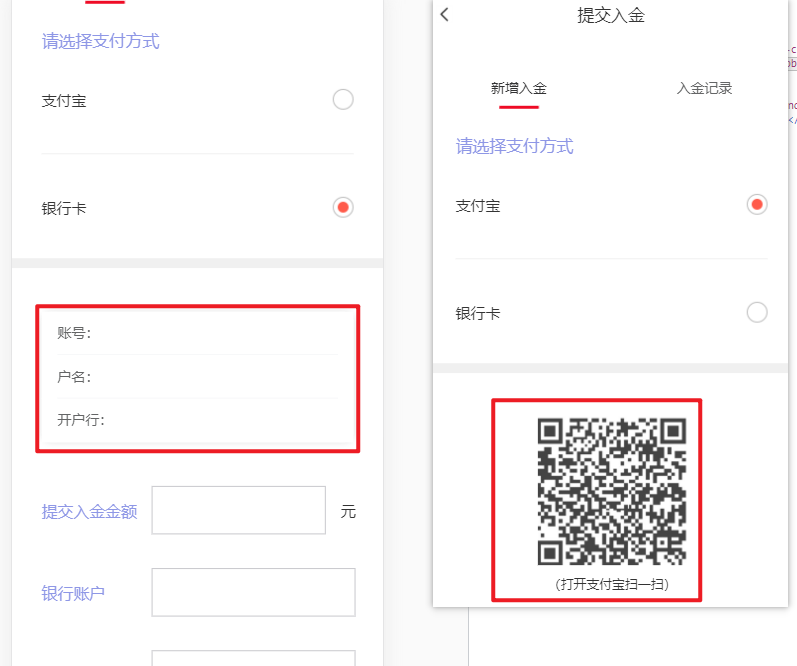Open the 入金记录 tab
Screen dimensions: 797x666
(x=704, y=88)
